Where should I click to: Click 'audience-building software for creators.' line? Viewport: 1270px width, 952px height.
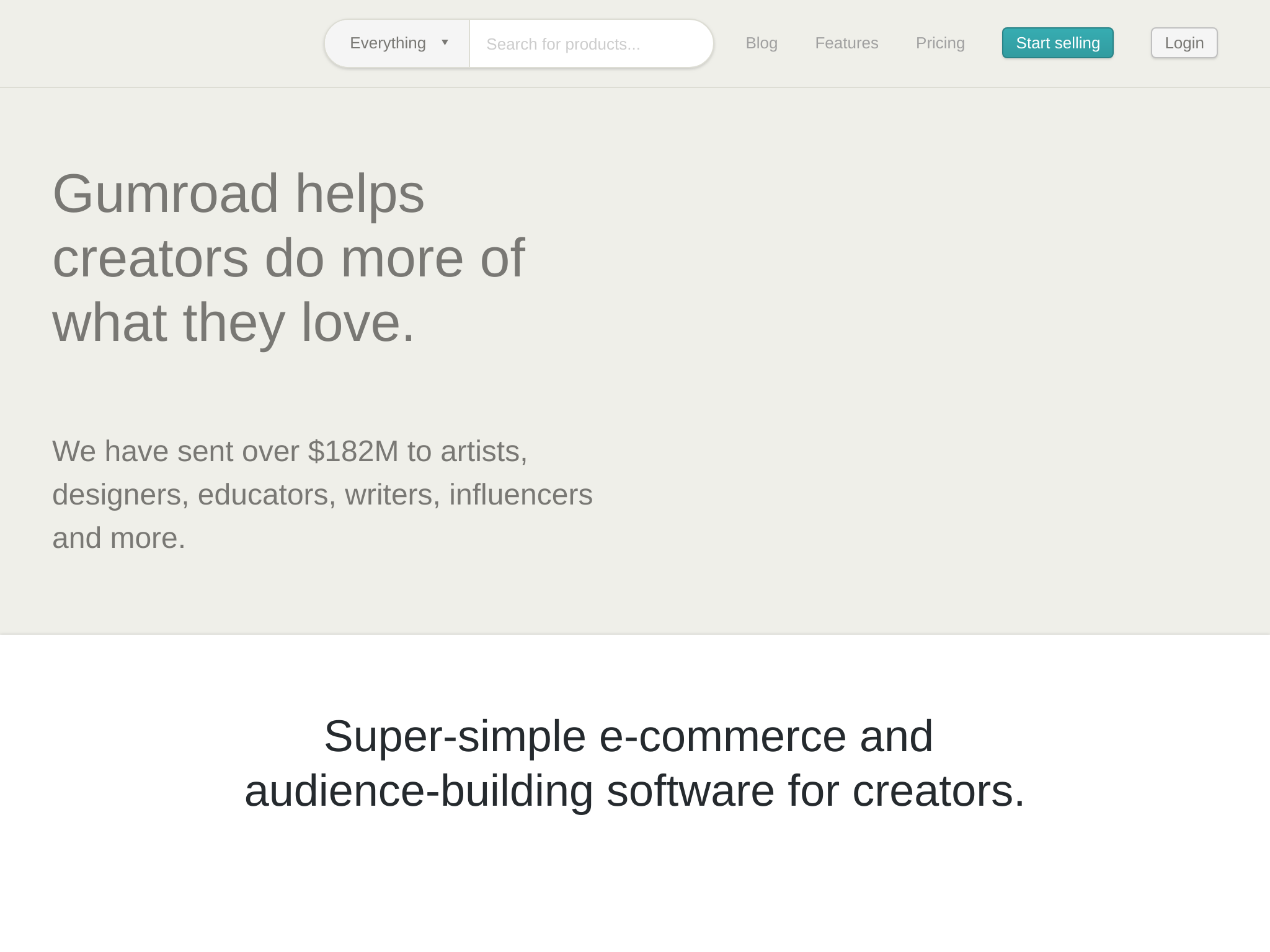(x=634, y=791)
